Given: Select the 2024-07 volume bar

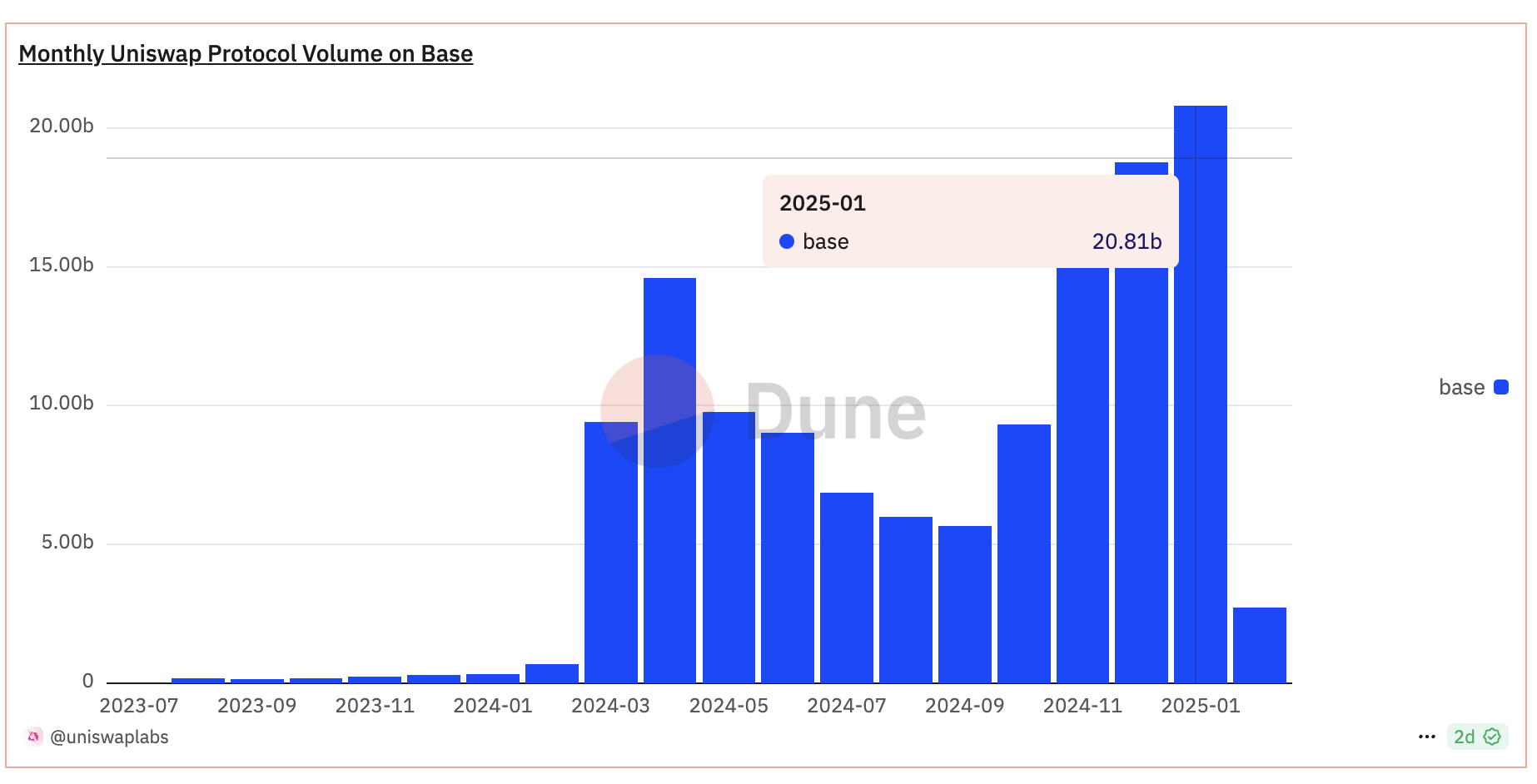Looking at the screenshot, I should (x=847, y=587).
